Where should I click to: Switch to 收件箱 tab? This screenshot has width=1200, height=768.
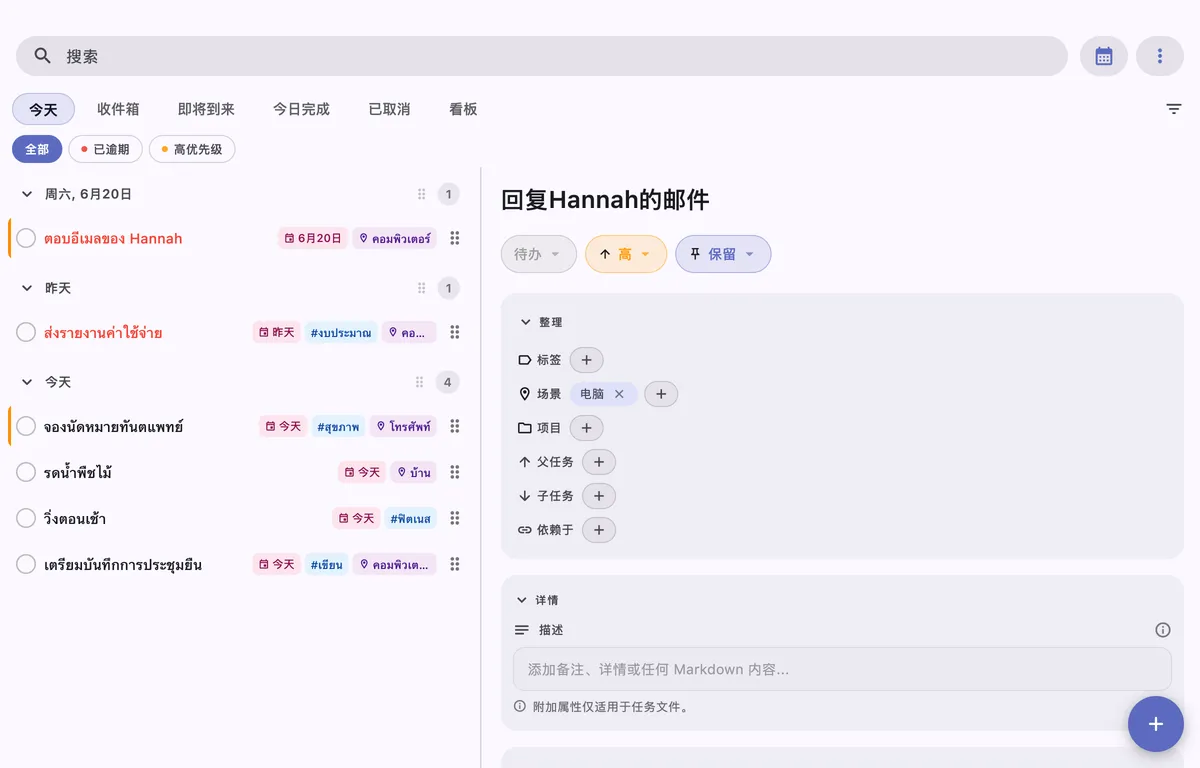pos(118,109)
